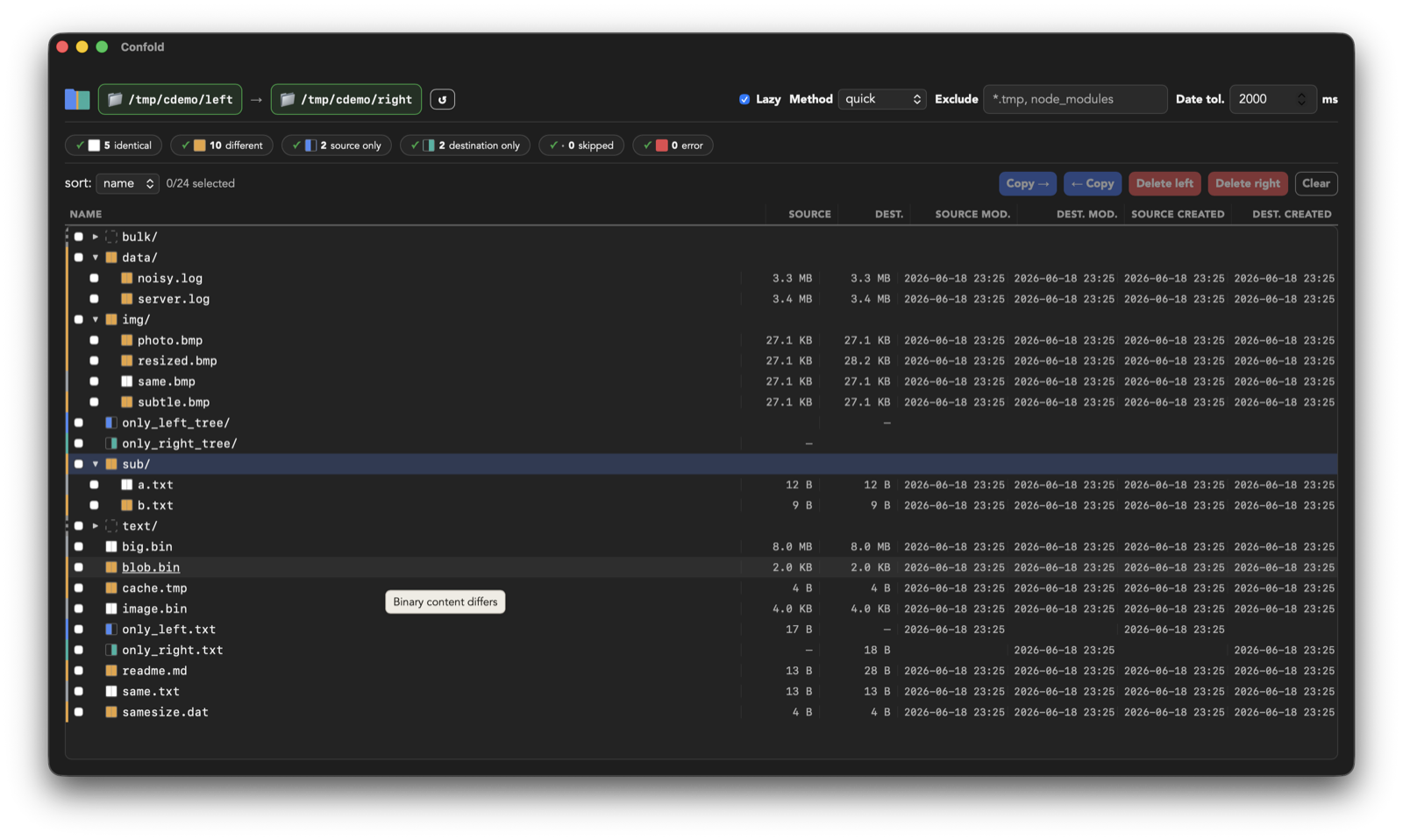Check the resized.bmp row checkbox
The height and width of the screenshot is (840, 1403).
tap(94, 360)
